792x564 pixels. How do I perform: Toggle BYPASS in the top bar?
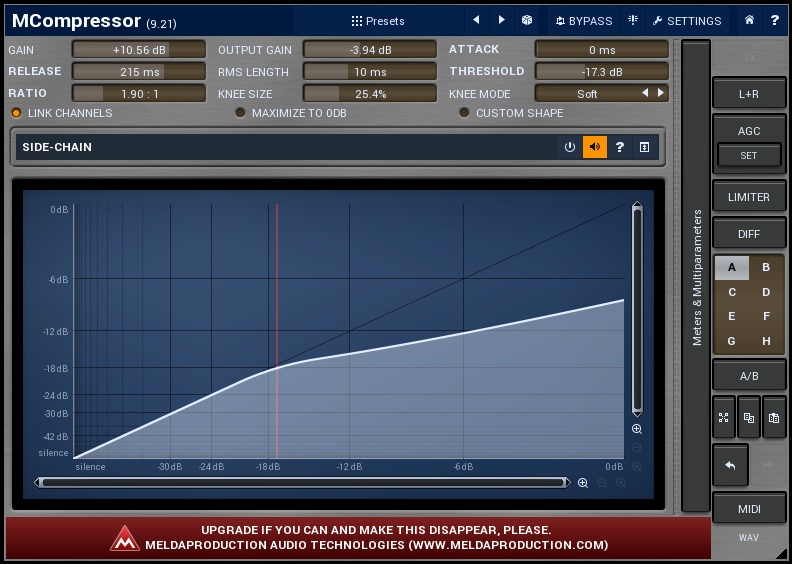(x=584, y=21)
